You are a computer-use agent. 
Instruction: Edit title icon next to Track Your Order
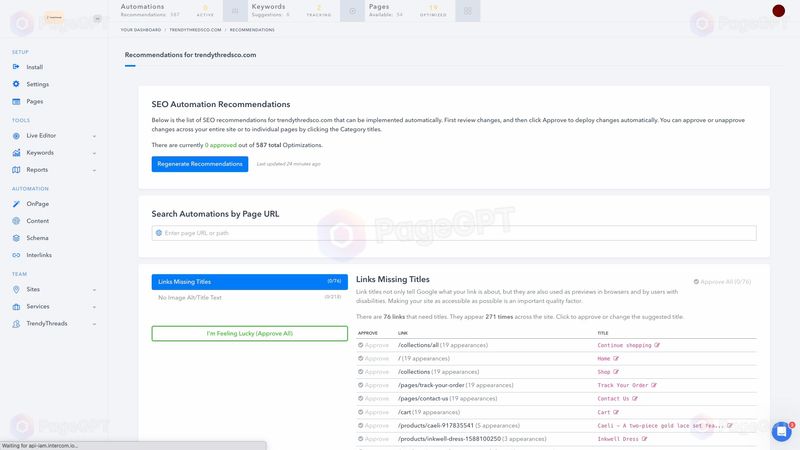654,385
